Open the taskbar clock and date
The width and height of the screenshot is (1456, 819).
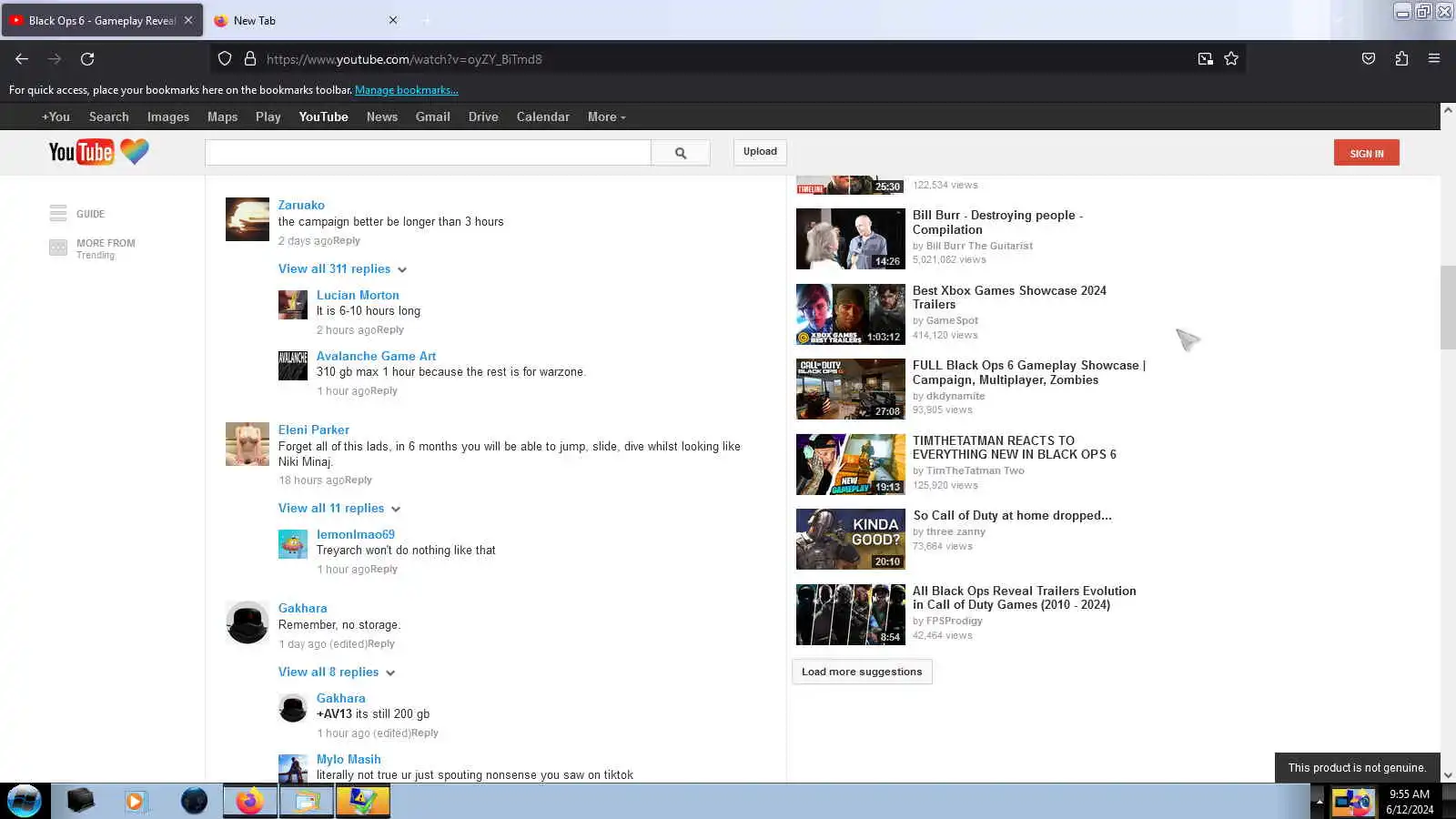tap(1410, 802)
